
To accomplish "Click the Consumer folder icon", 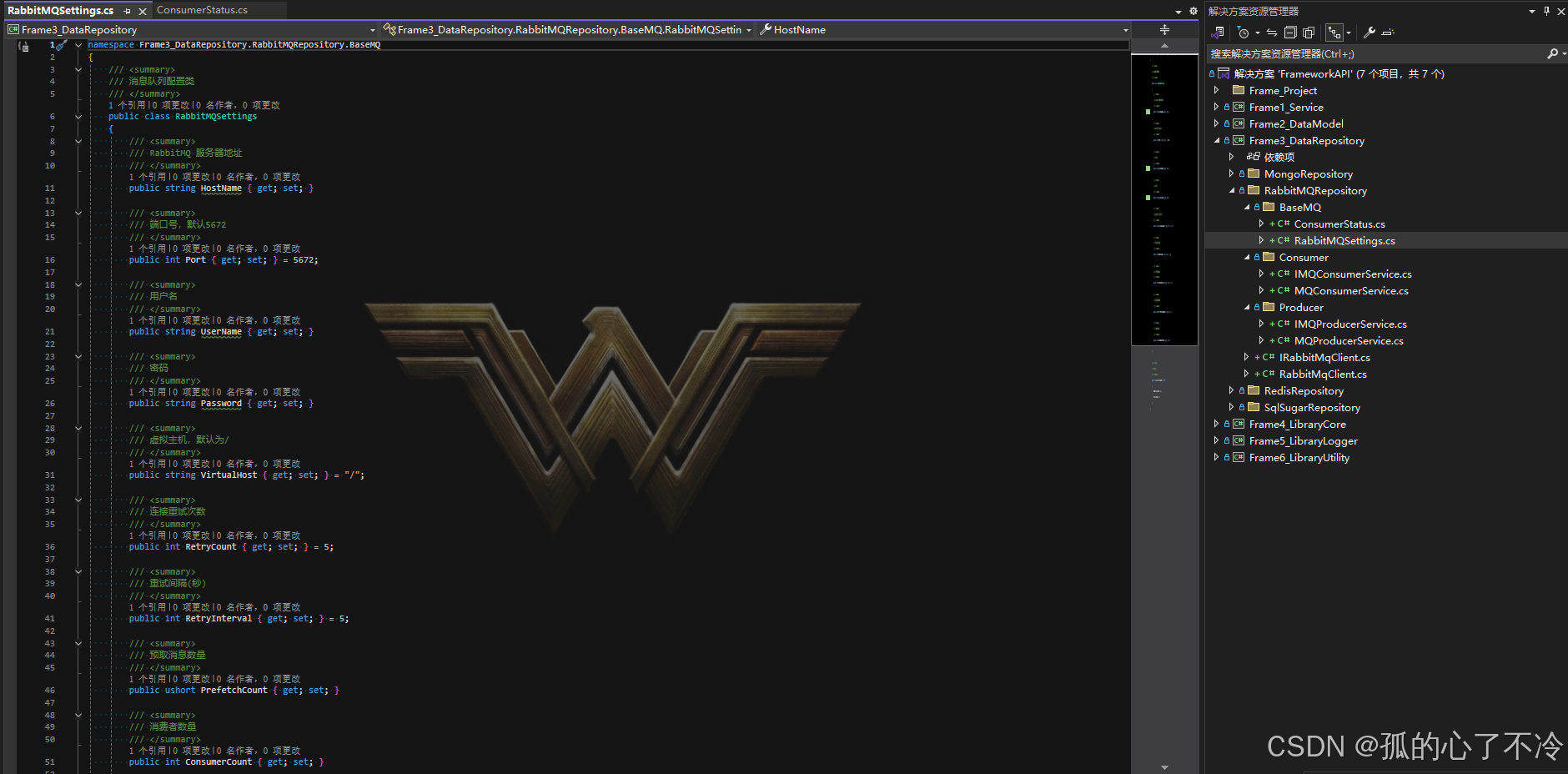I will point(1269,257).
